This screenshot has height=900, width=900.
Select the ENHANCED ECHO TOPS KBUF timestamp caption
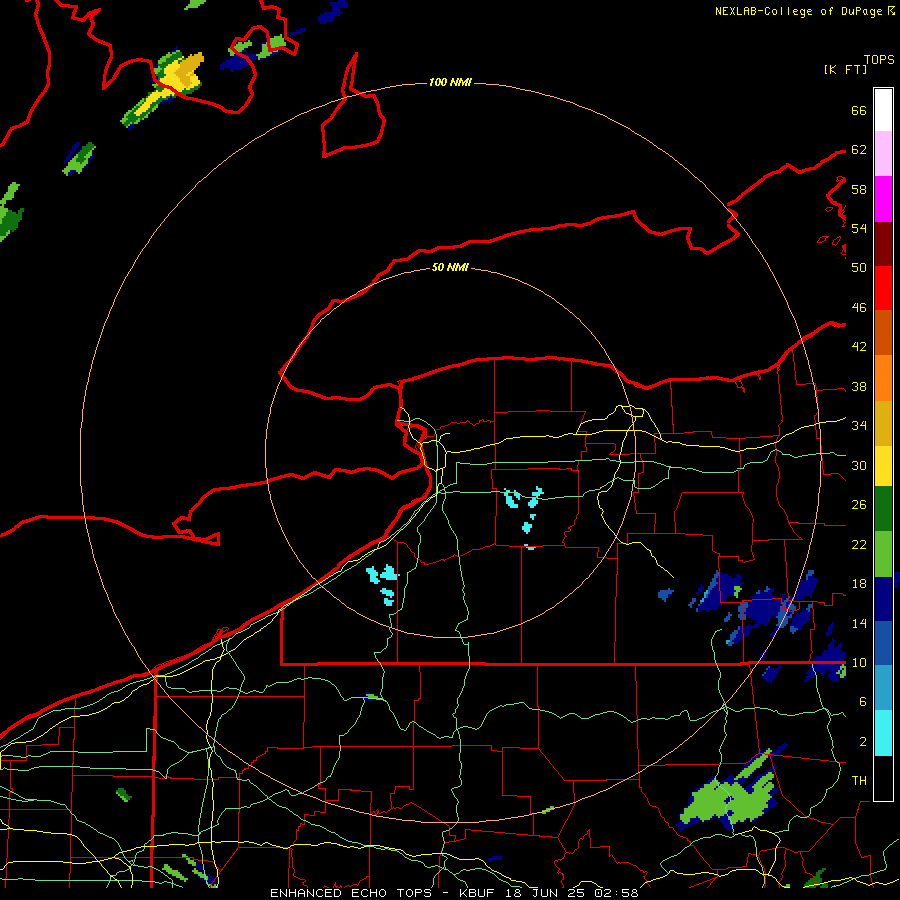coord(454,893)
